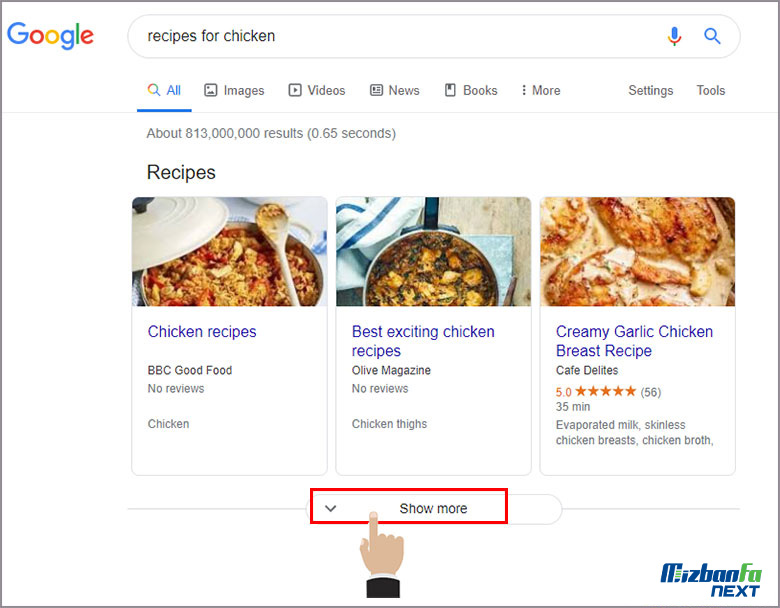Click the blue magnifying glass search icon
780x608 pixels.
(712, 36)
